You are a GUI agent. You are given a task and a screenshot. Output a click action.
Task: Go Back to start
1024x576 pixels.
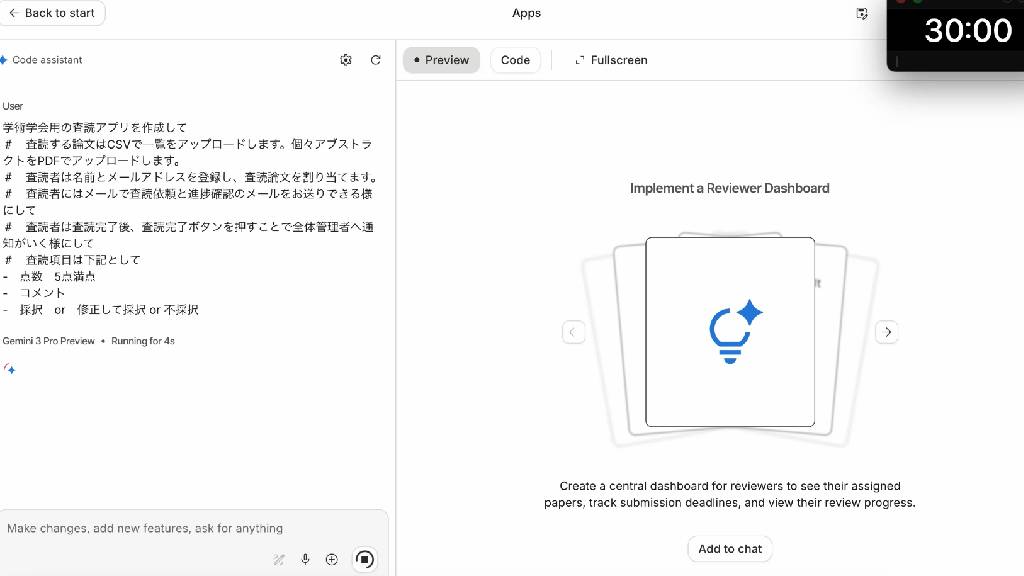tap(52, 13)
